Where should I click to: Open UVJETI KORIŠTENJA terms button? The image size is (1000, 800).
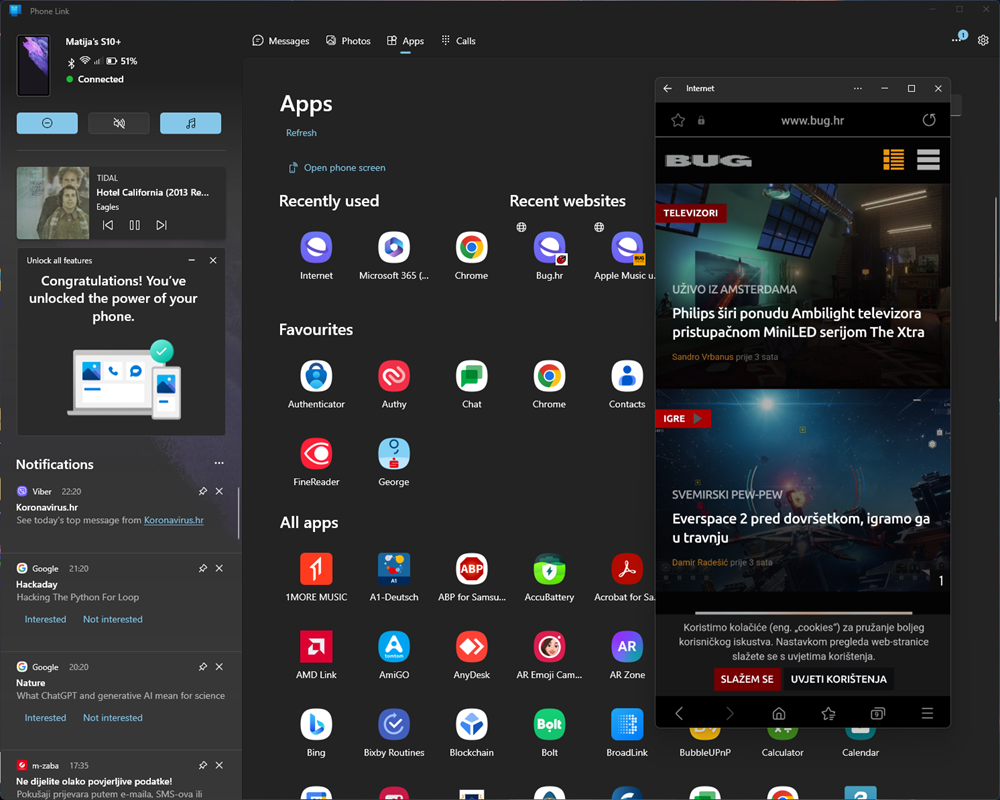[x=839, y=679]
